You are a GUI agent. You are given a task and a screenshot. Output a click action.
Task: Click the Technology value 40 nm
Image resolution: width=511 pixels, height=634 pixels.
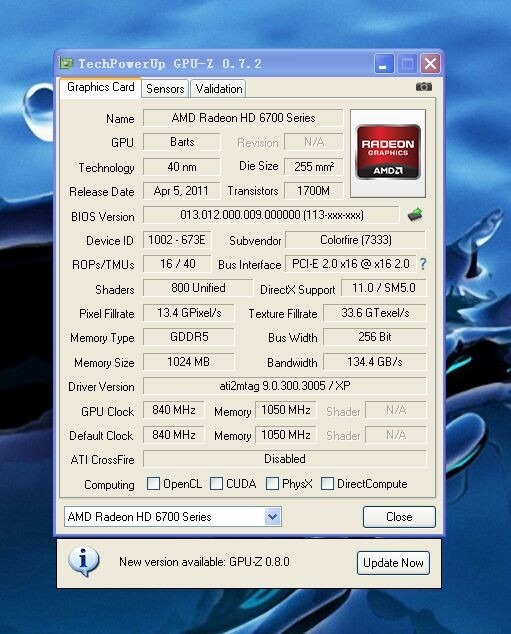182,167
